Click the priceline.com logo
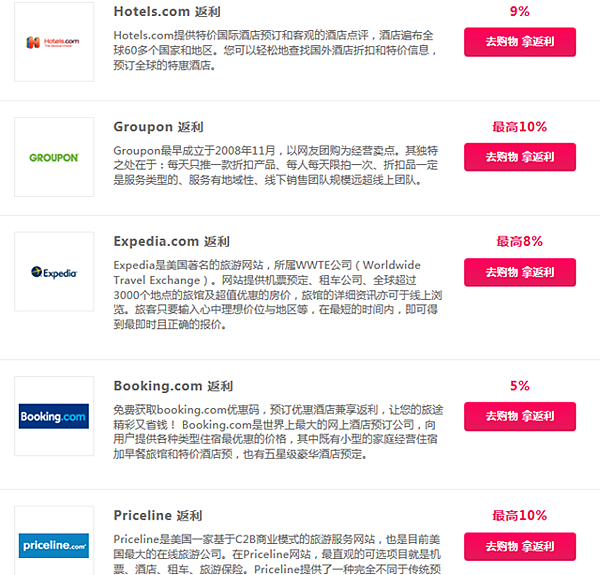This screenshot has width=600, height=575. point(54,546)
